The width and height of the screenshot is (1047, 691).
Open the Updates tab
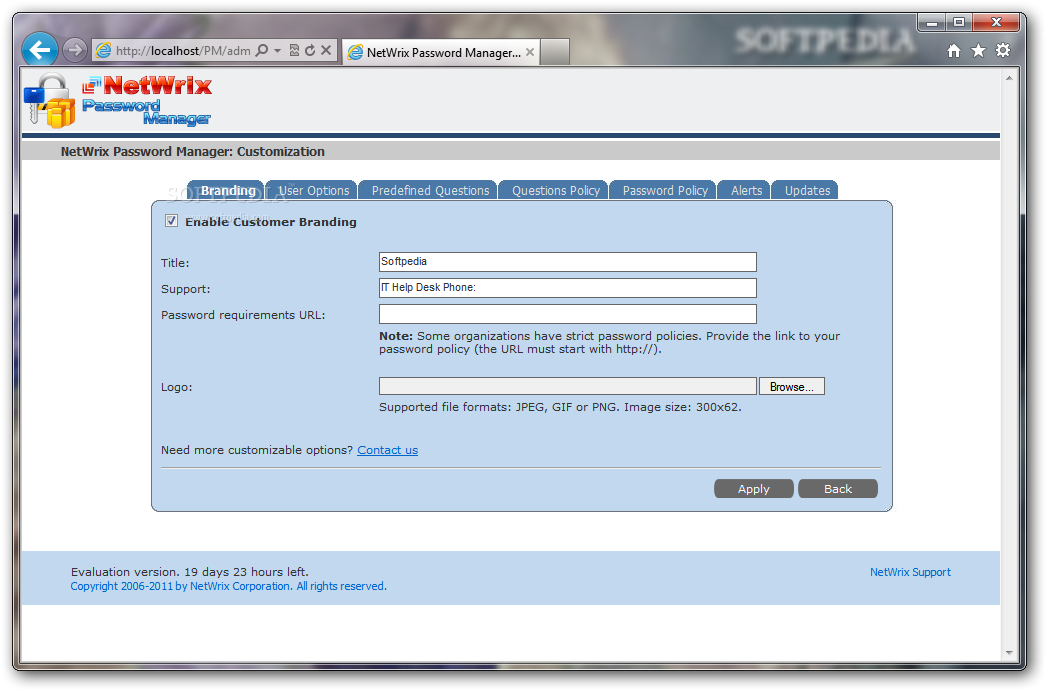[x=806, y=190]
